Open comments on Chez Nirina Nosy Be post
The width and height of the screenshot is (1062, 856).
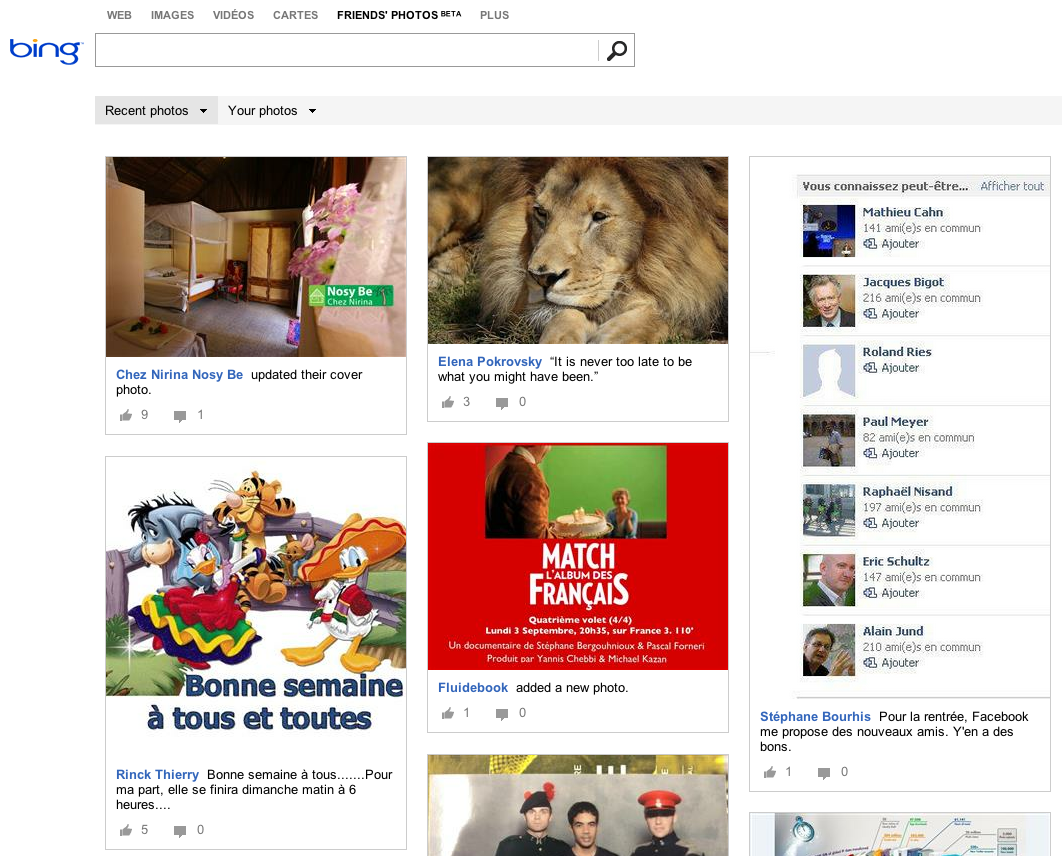tap(179, 416)
